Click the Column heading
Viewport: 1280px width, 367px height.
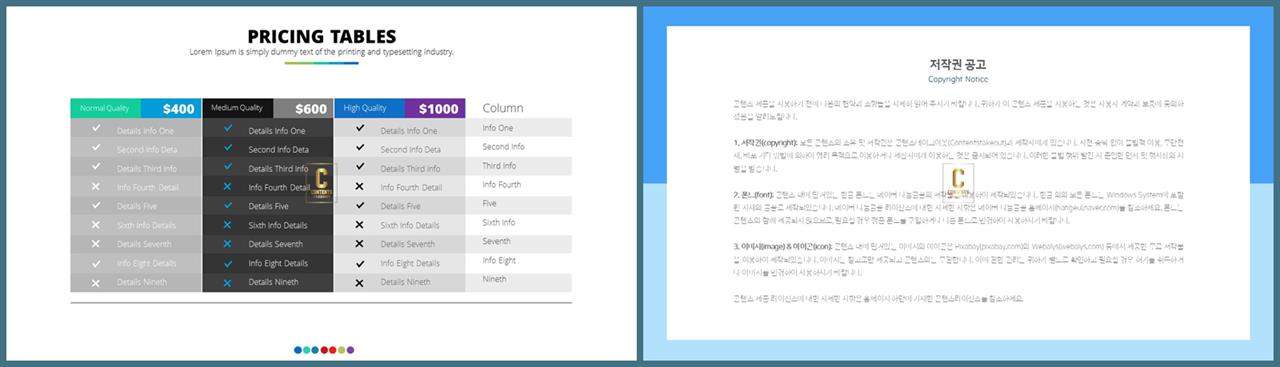tap(503, 108)
